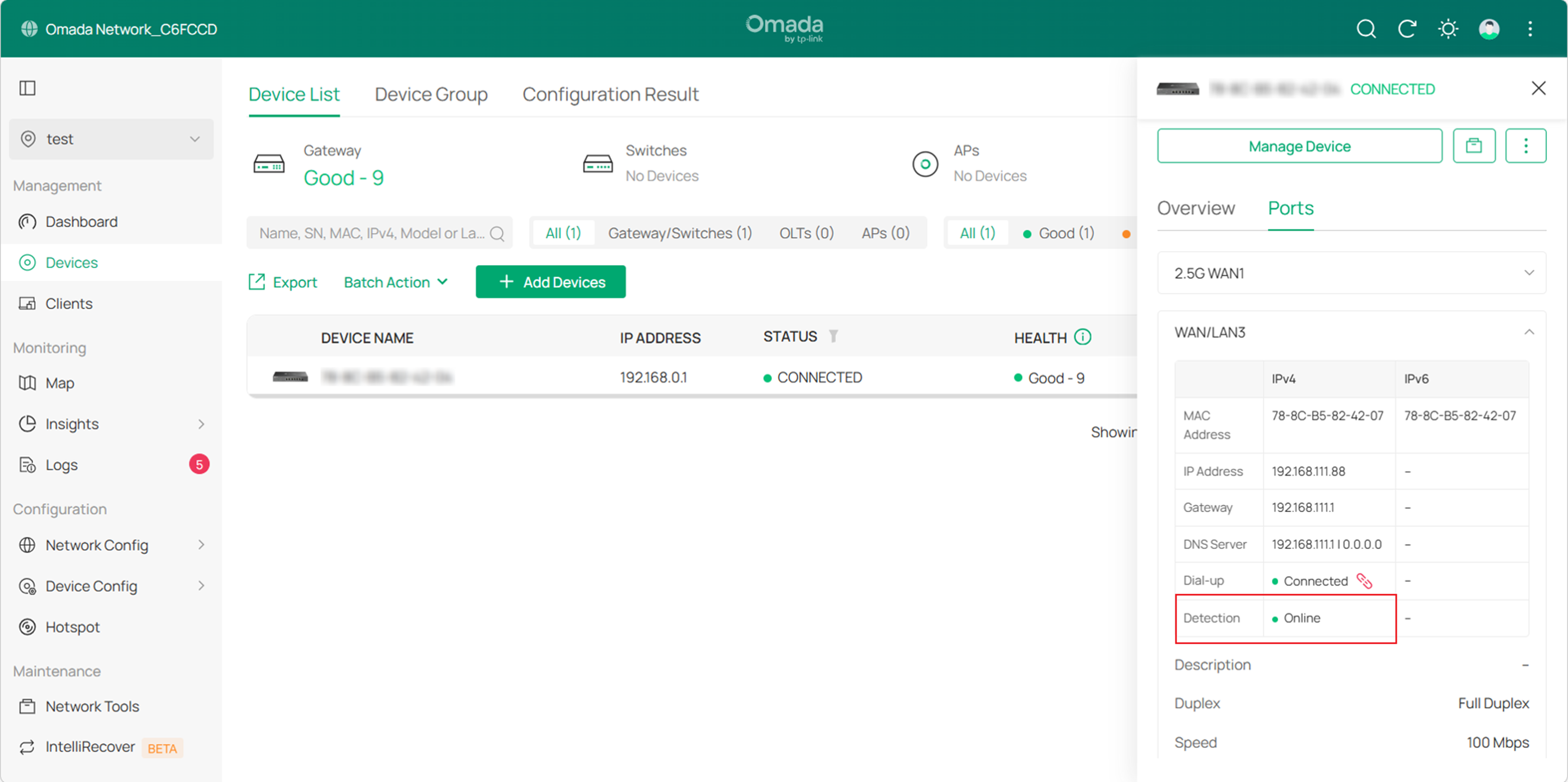1568x782 pixels.
Task: Collapse the sidebar with panel icon
Action: pos(27,88)
